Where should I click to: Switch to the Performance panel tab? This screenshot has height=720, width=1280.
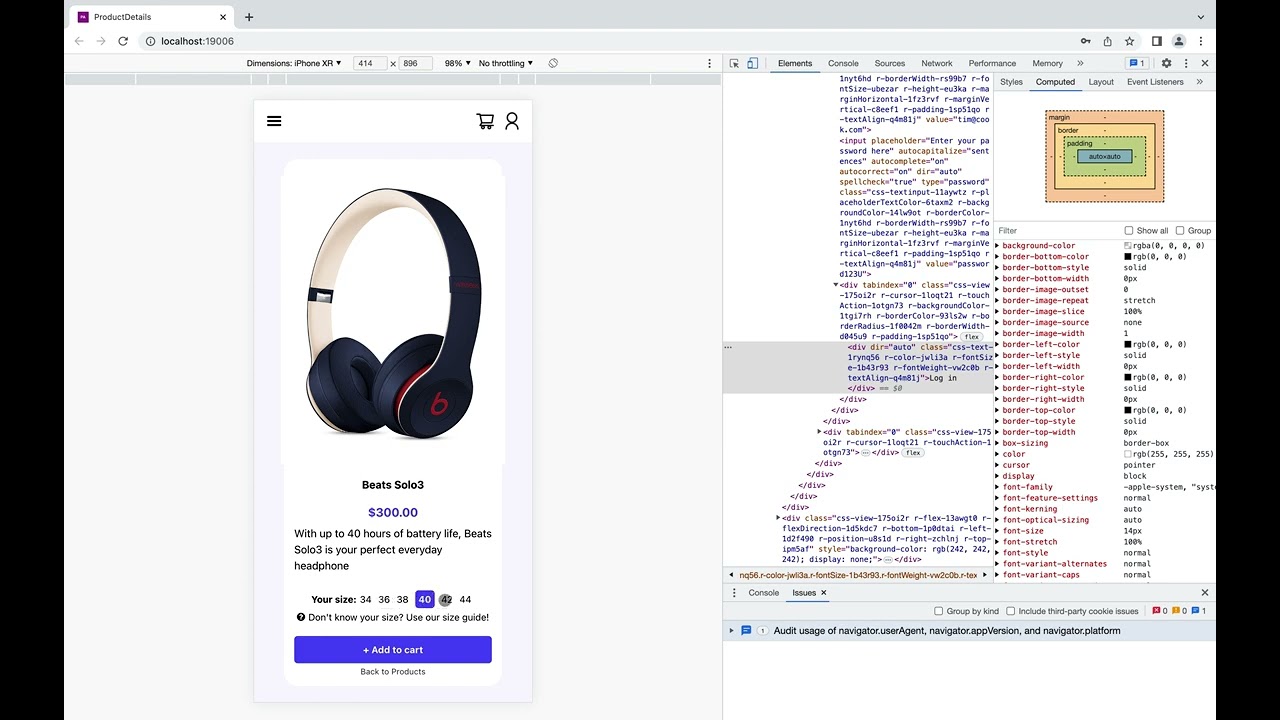tap(992, 63)
